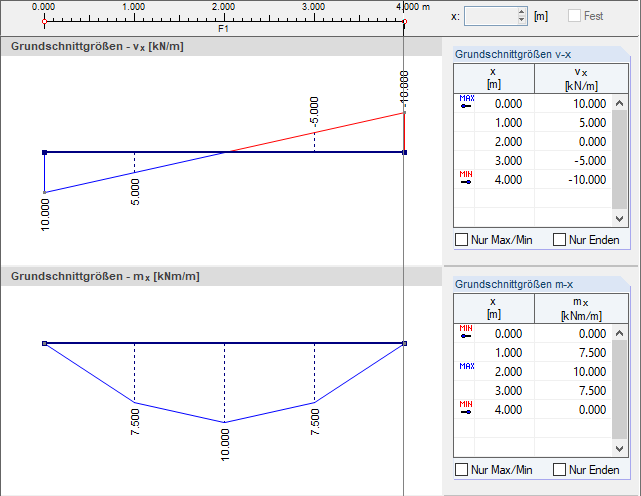641x496 pixels.
Task: Select v-x value -10.000 table cell
Action: pyautogui.click(x=573, y=180)
